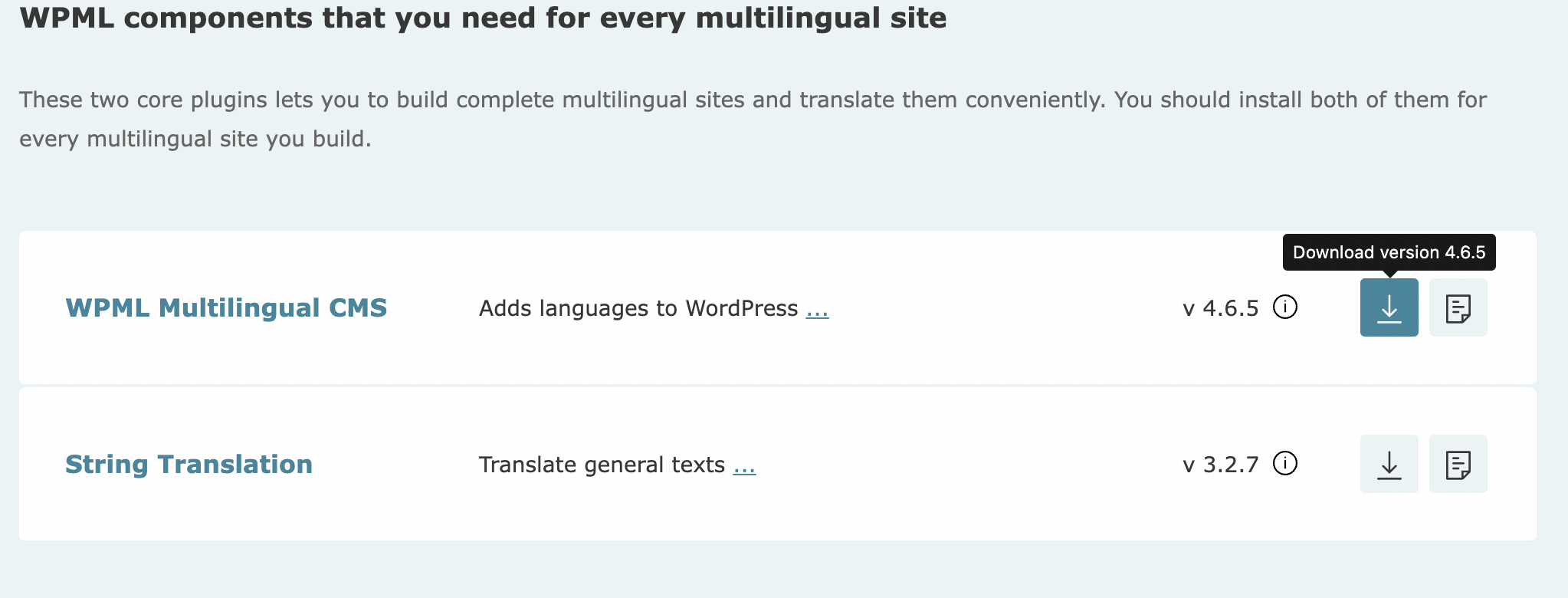Expand the "Translate general texts" description
This screenshot has height=598, width=1568.
pos(744,466)
